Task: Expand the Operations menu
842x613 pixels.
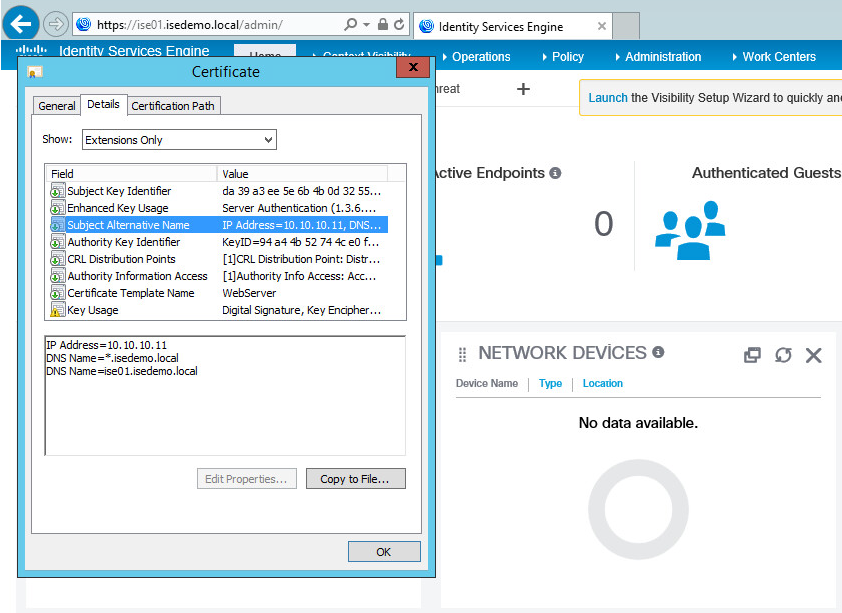Action: tap(476, 57)
